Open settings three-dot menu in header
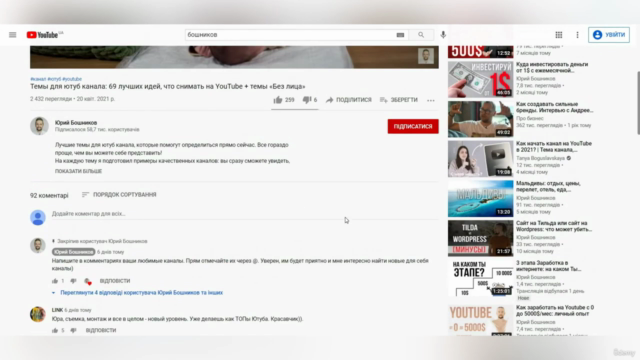 pos(577,35)
